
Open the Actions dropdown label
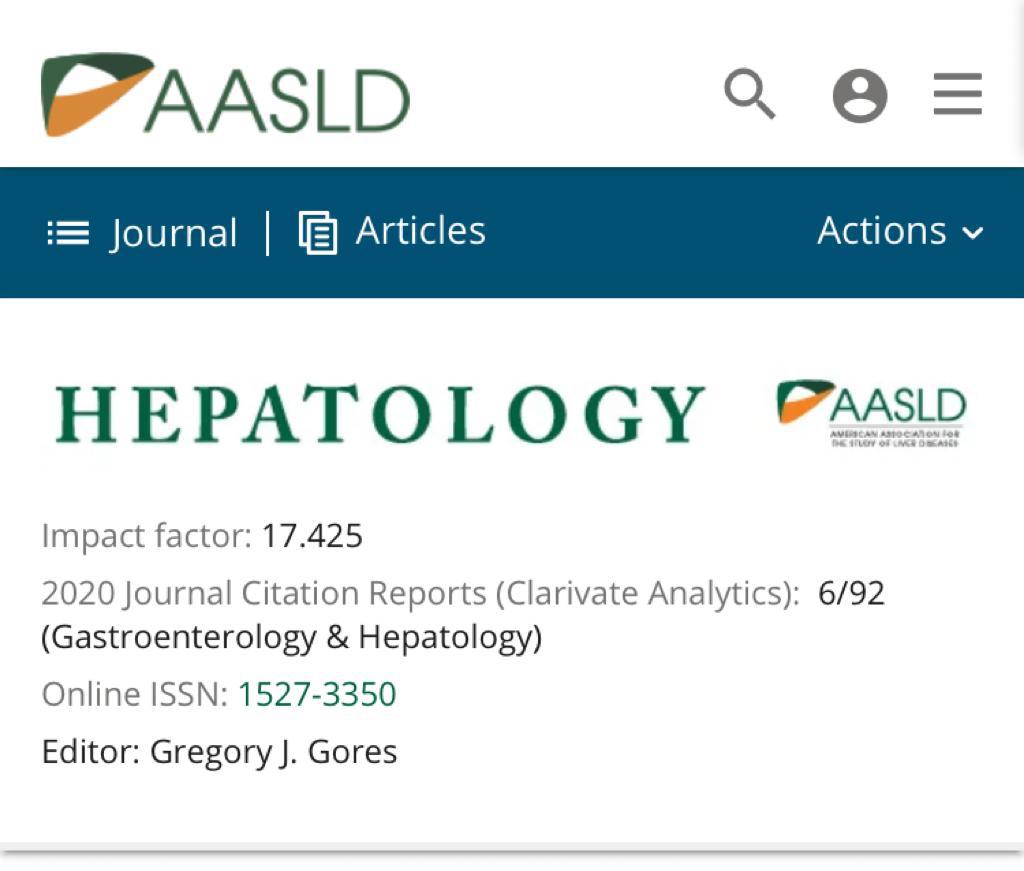pyautogui.click(x=881, y=231)
